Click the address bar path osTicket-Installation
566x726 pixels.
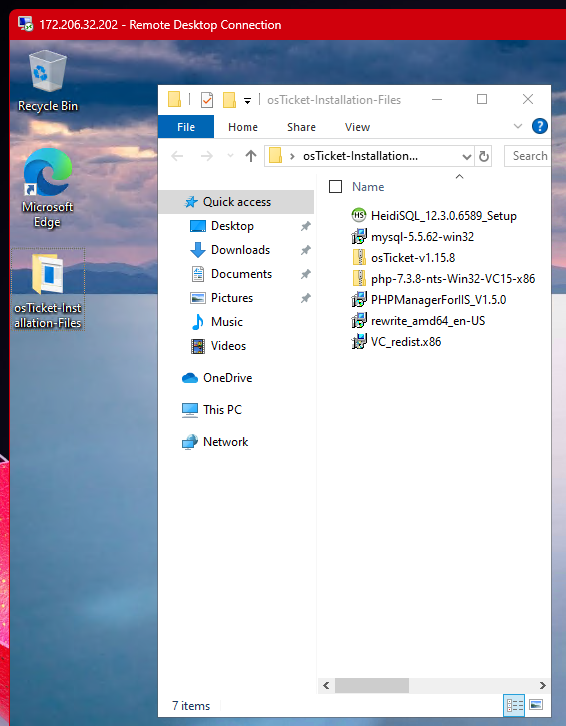[x=360, y=156]
